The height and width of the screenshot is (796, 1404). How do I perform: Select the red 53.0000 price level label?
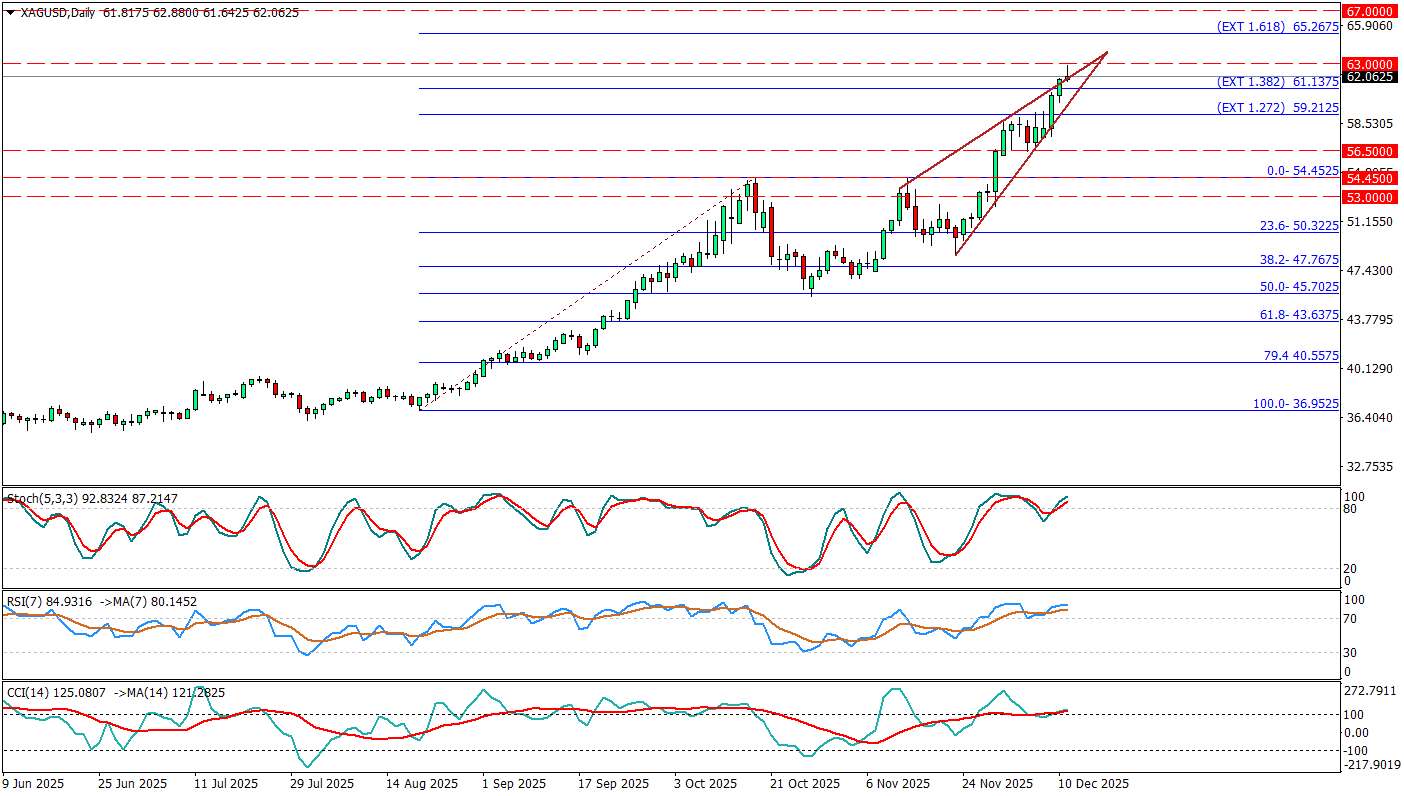point(1370,197)
